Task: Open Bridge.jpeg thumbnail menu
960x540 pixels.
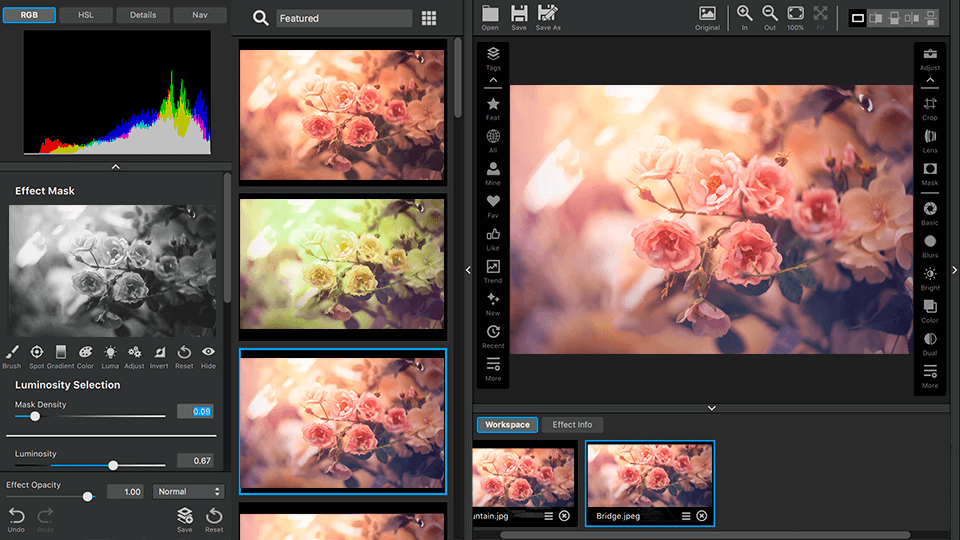Action: click(x=686, y=516)
